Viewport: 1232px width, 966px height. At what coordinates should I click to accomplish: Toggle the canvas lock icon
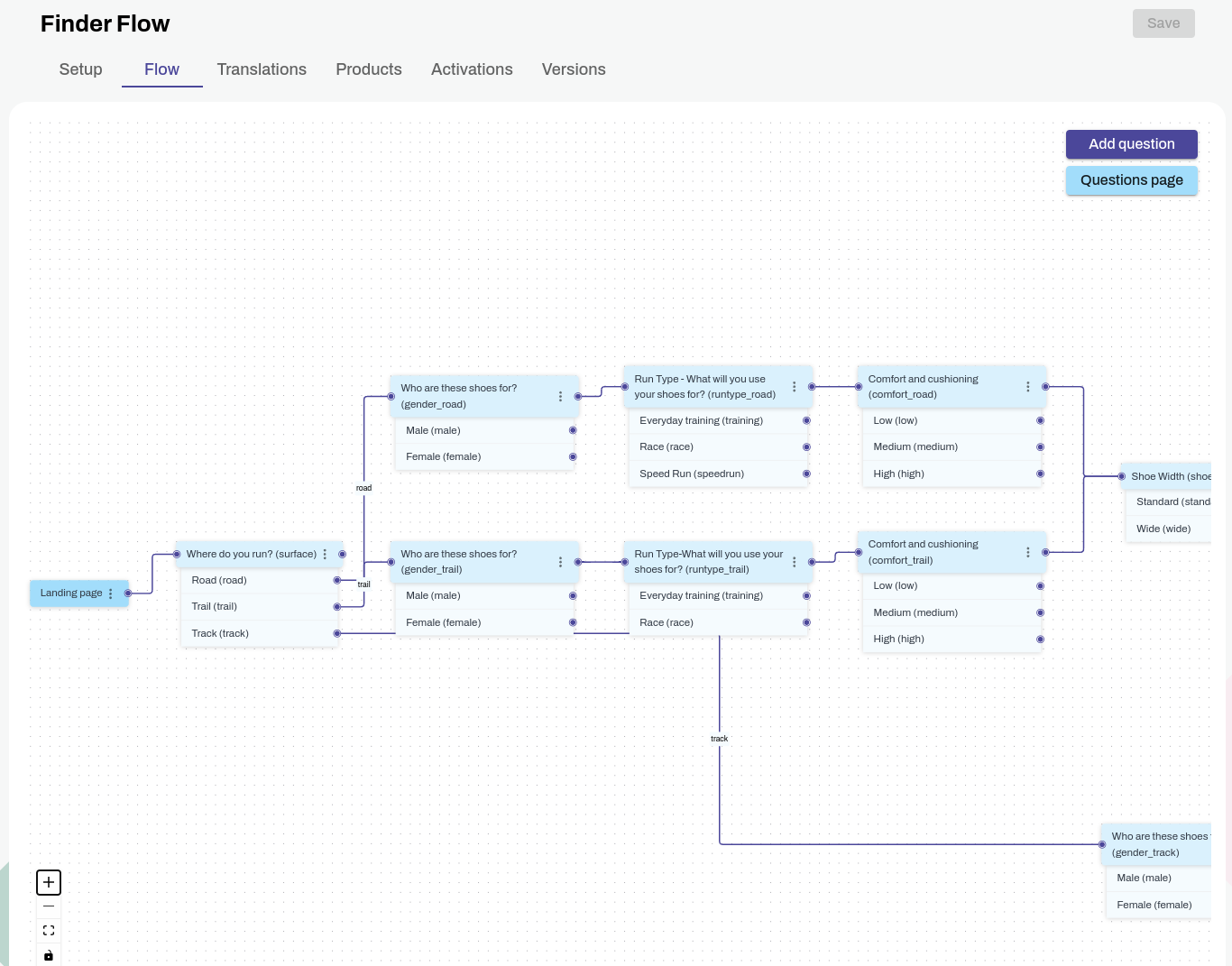(49, 955)
